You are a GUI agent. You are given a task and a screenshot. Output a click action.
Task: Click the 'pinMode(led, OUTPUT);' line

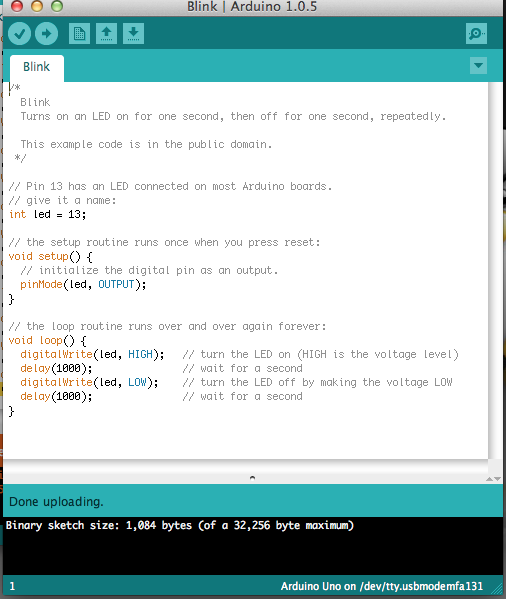tap(83, 285)
